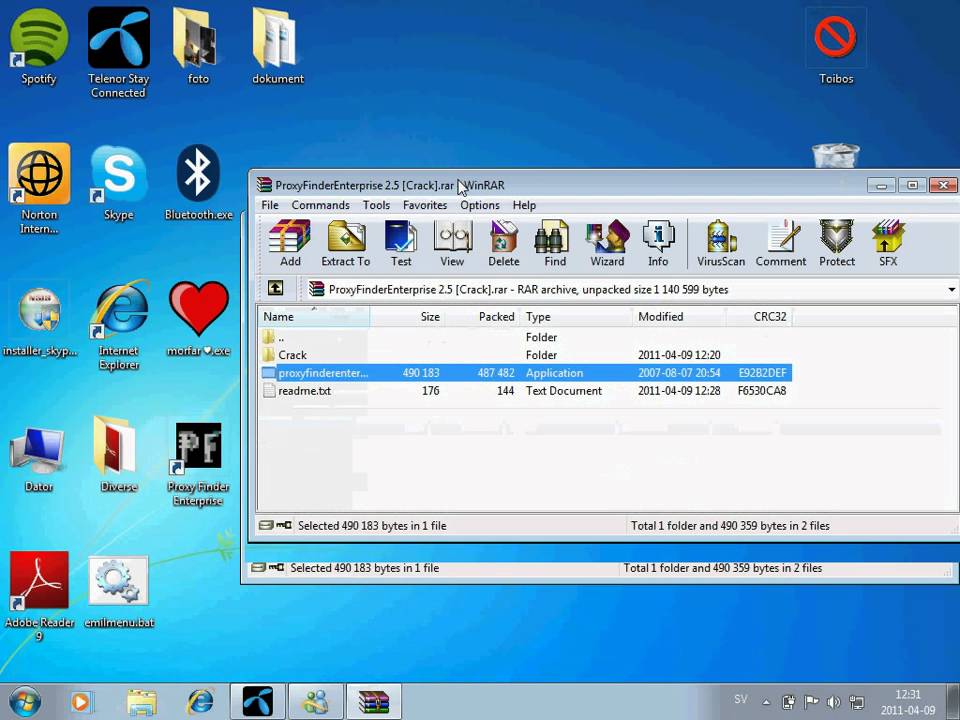Viewport: 960px width, 720px height.
Task: Sort list by CRC32 column header
Action: (760, 317)
